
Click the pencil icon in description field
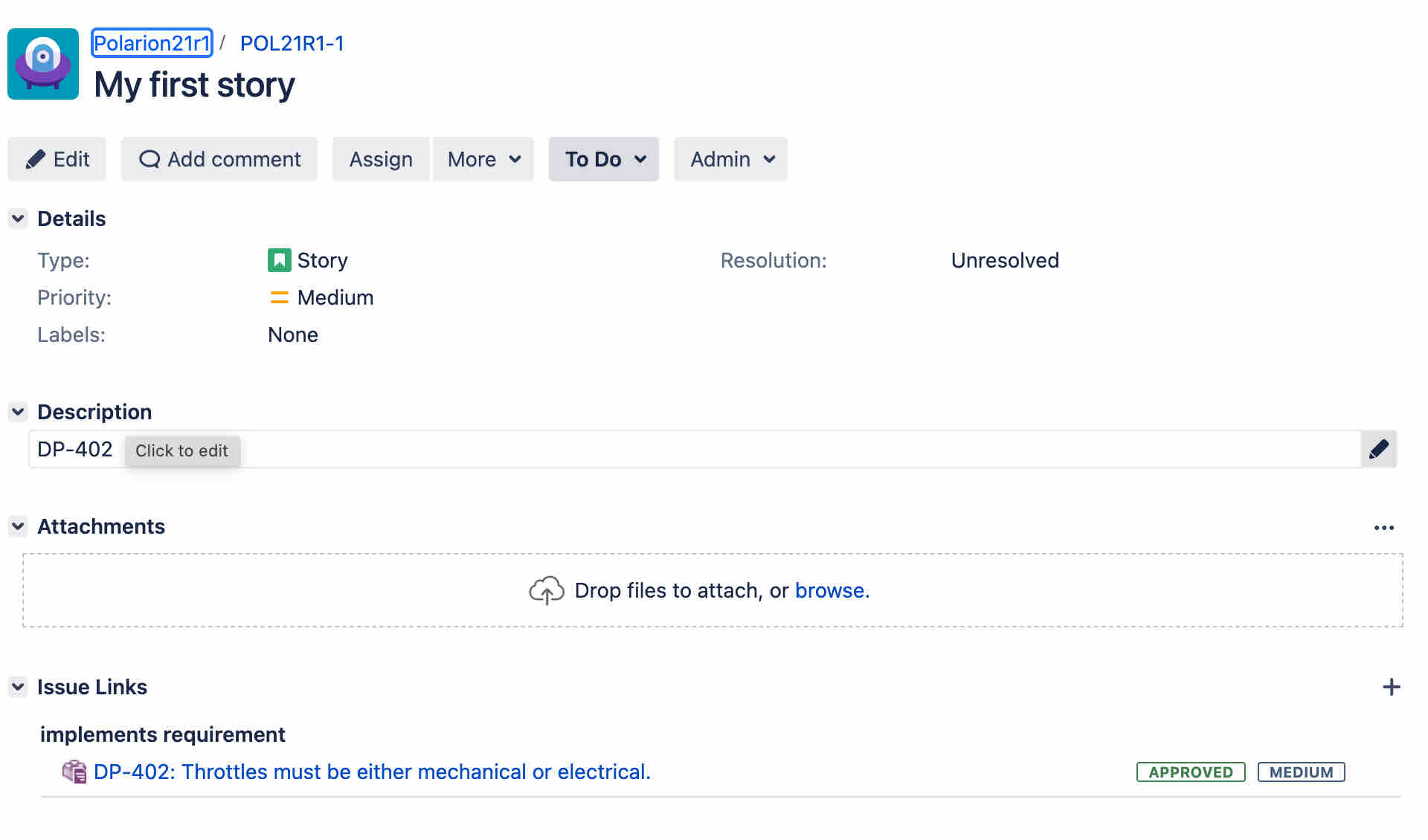click(1378, 449)
